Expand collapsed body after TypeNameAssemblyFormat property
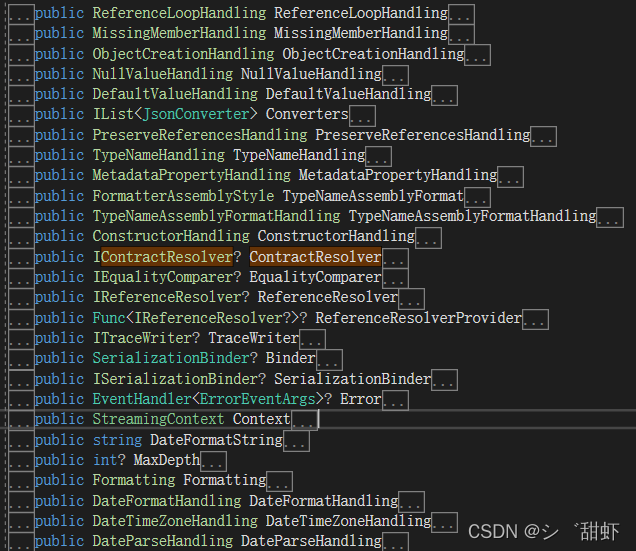This screenshot has height=551, width=636. tap(477, 197)
